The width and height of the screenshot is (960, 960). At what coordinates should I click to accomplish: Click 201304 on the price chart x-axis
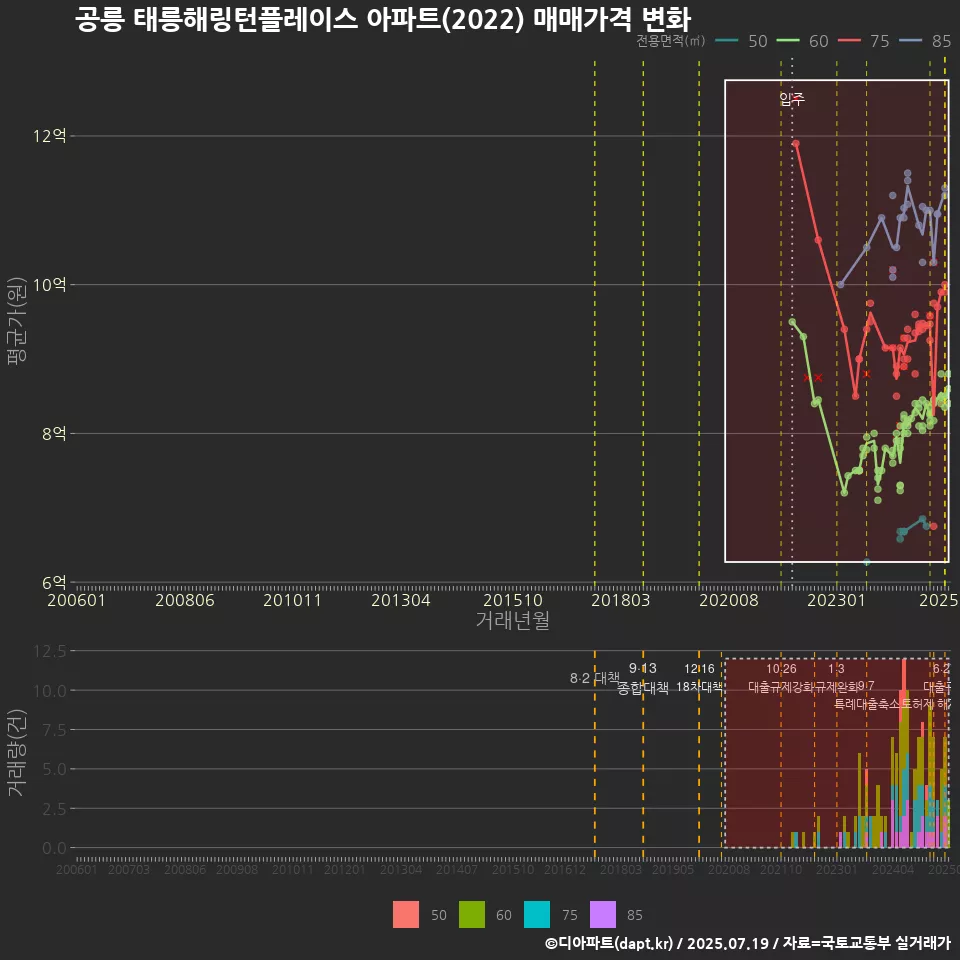pyautogui.click(x=400, y=600)
